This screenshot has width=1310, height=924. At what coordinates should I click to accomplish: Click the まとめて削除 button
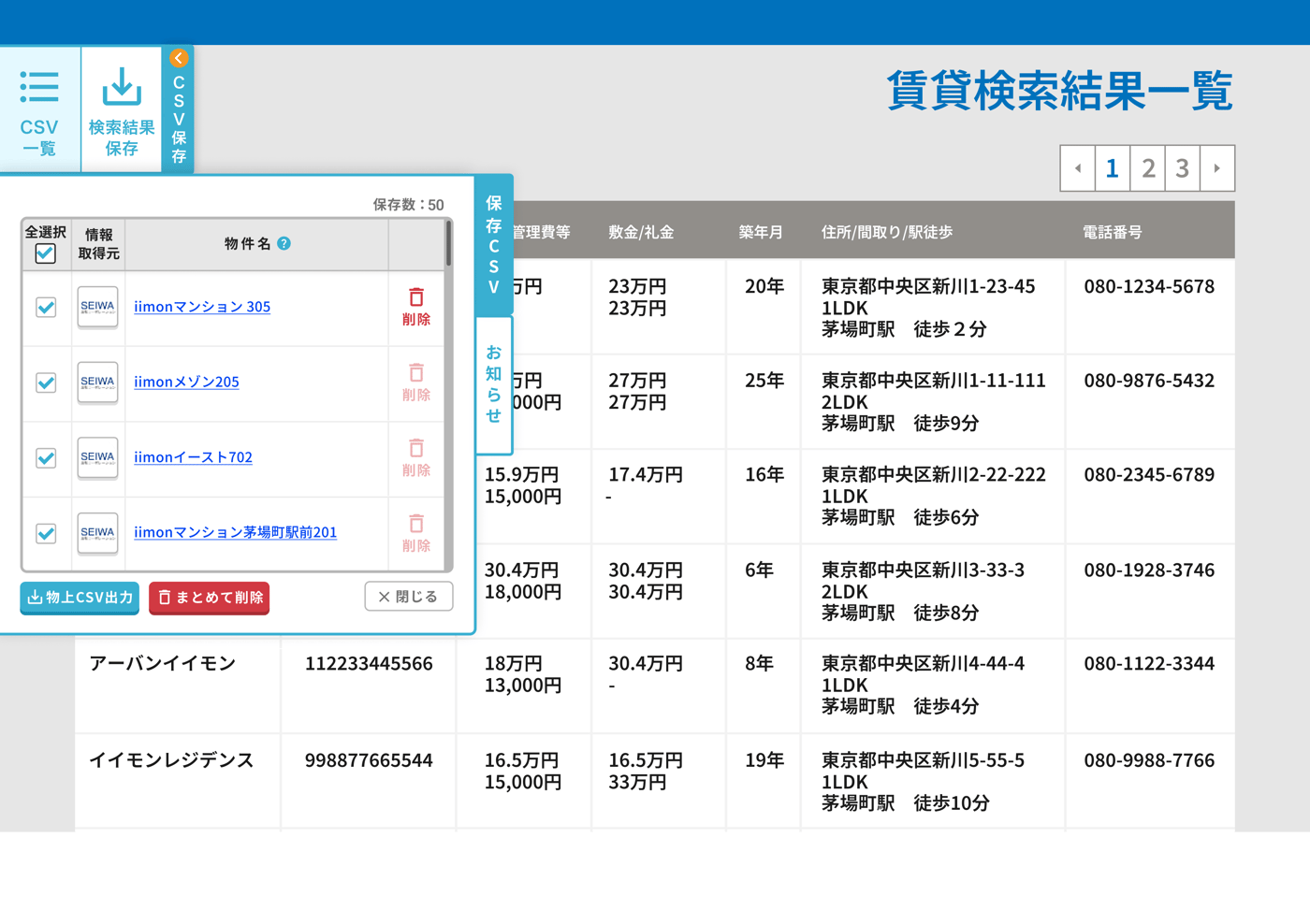pos(210,597)
